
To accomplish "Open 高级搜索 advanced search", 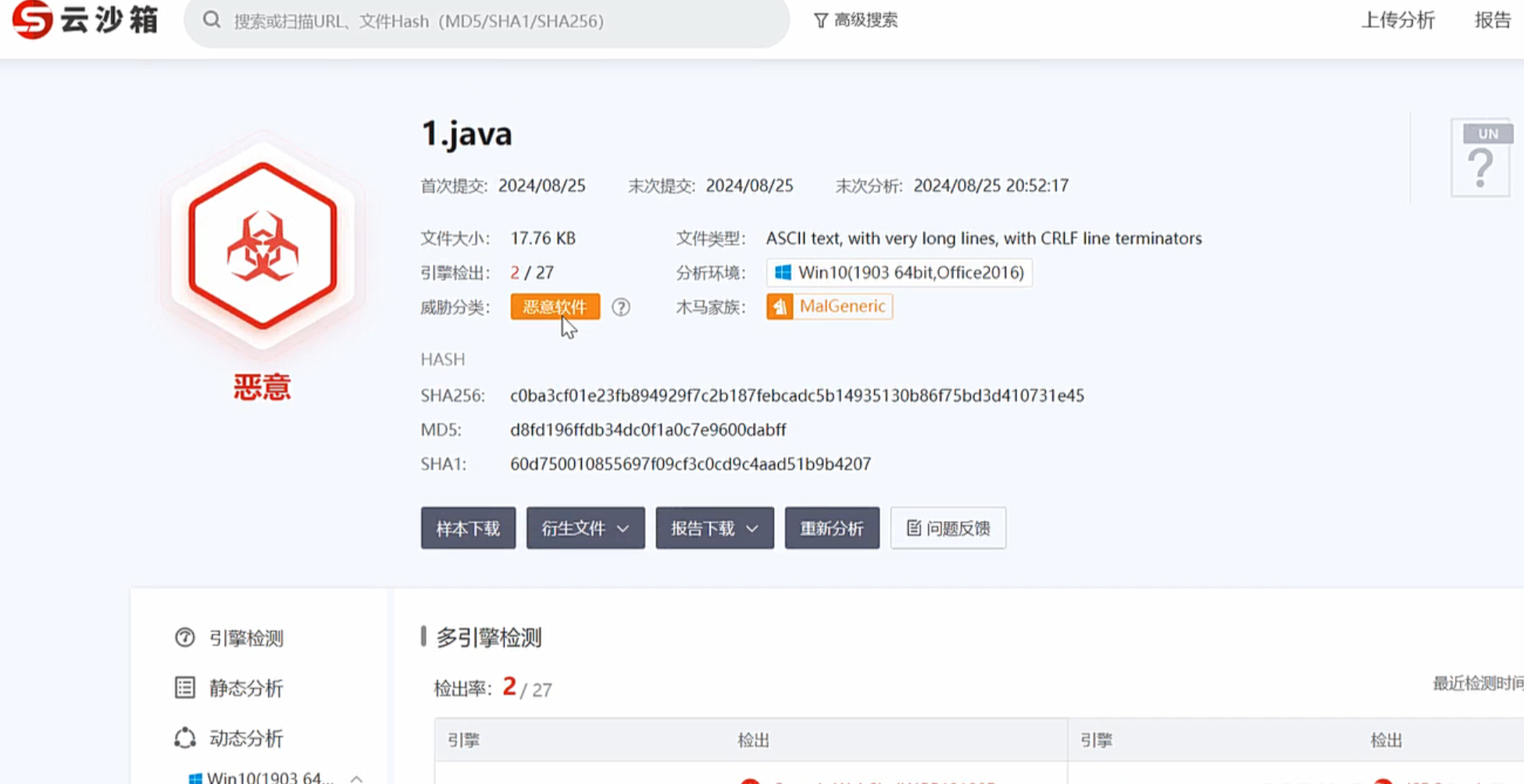I will (x=856, y=20).
